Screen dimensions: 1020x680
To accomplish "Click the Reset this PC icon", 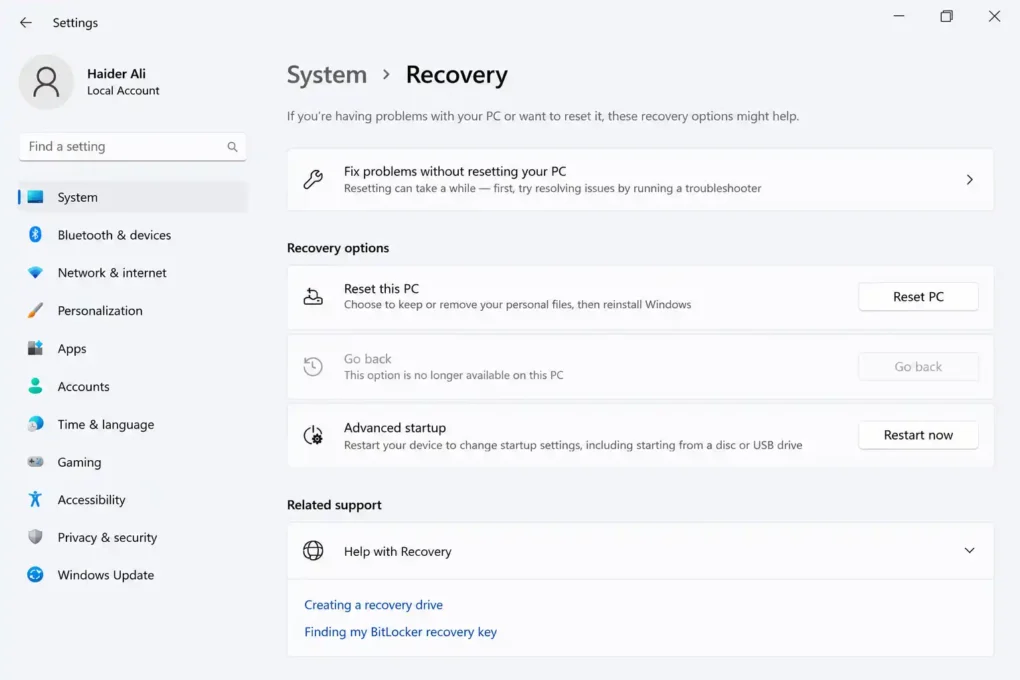I will (x=313, y=297).
